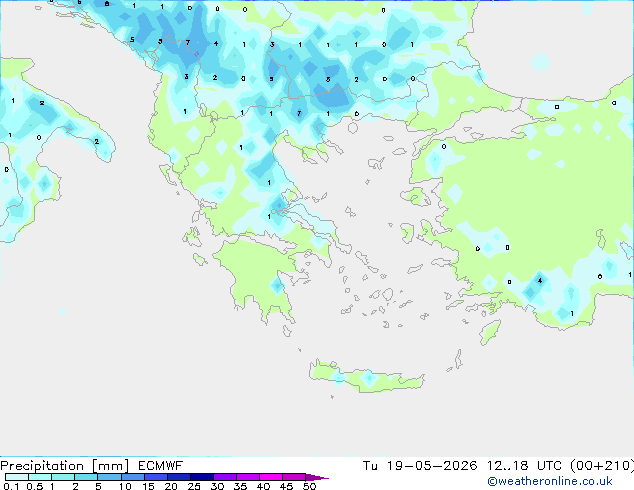Viewport: 634px width, 490px height.
Task: Click the "10" legend scale label
Action: [x=125, y=486]
